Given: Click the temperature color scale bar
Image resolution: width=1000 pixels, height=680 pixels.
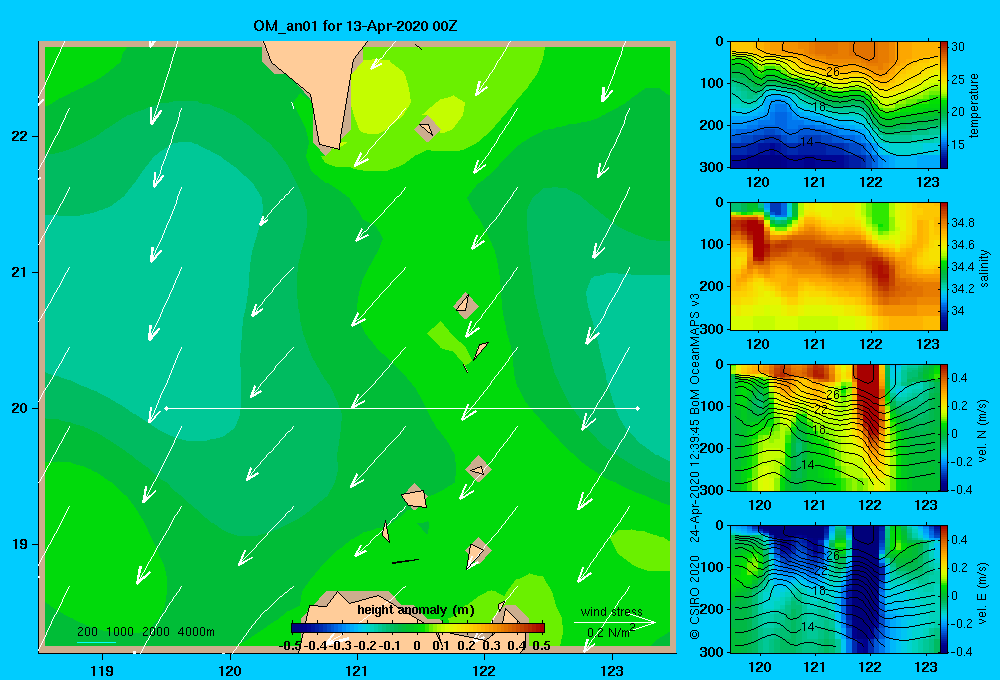Looking at the screenshot, I should click(944, 105).
